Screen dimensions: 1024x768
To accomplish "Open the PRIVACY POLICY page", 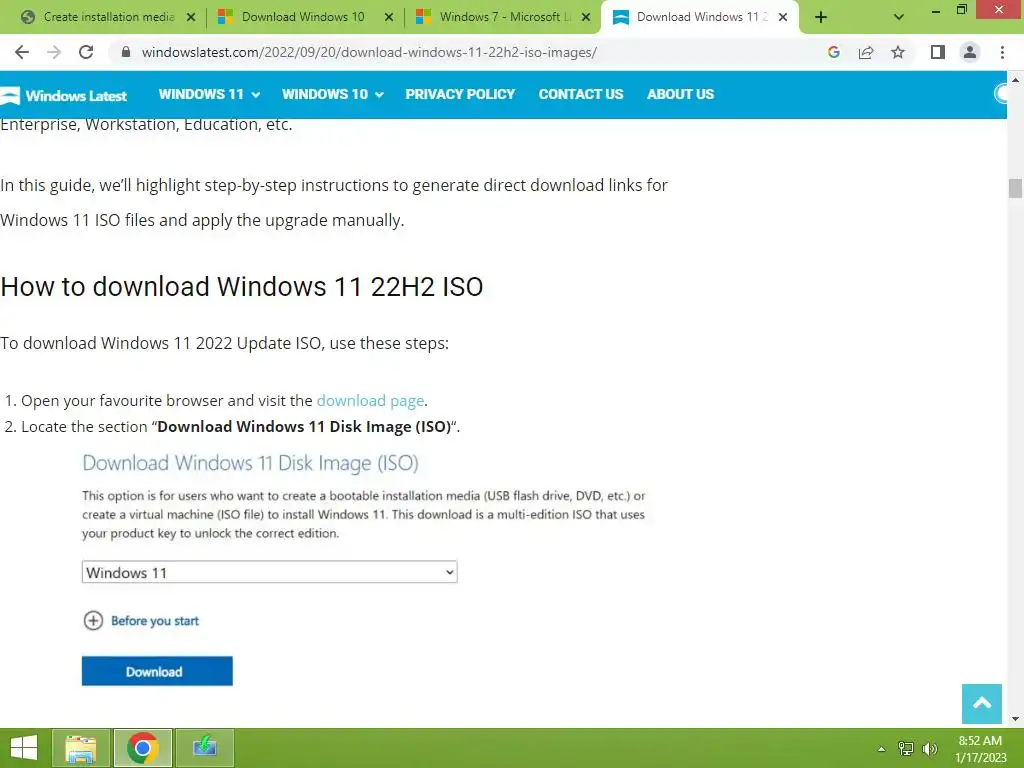I will [460, 94].
